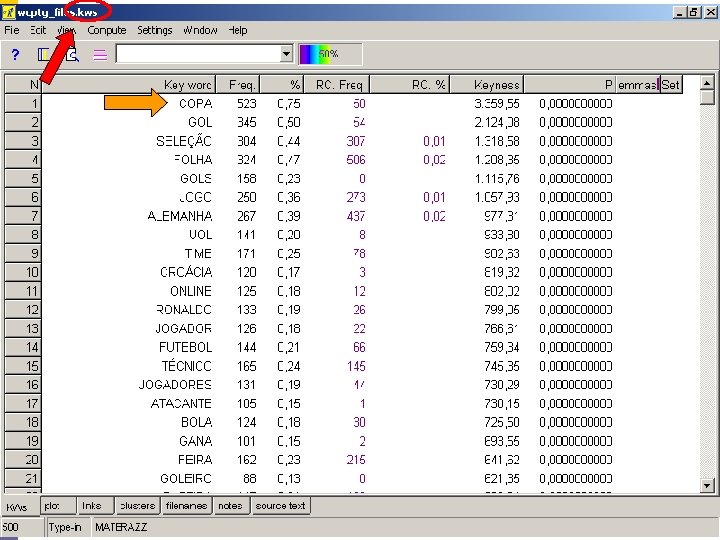Click inside the toolbar combo box field

pyautogui.click(x=198, y=54)
